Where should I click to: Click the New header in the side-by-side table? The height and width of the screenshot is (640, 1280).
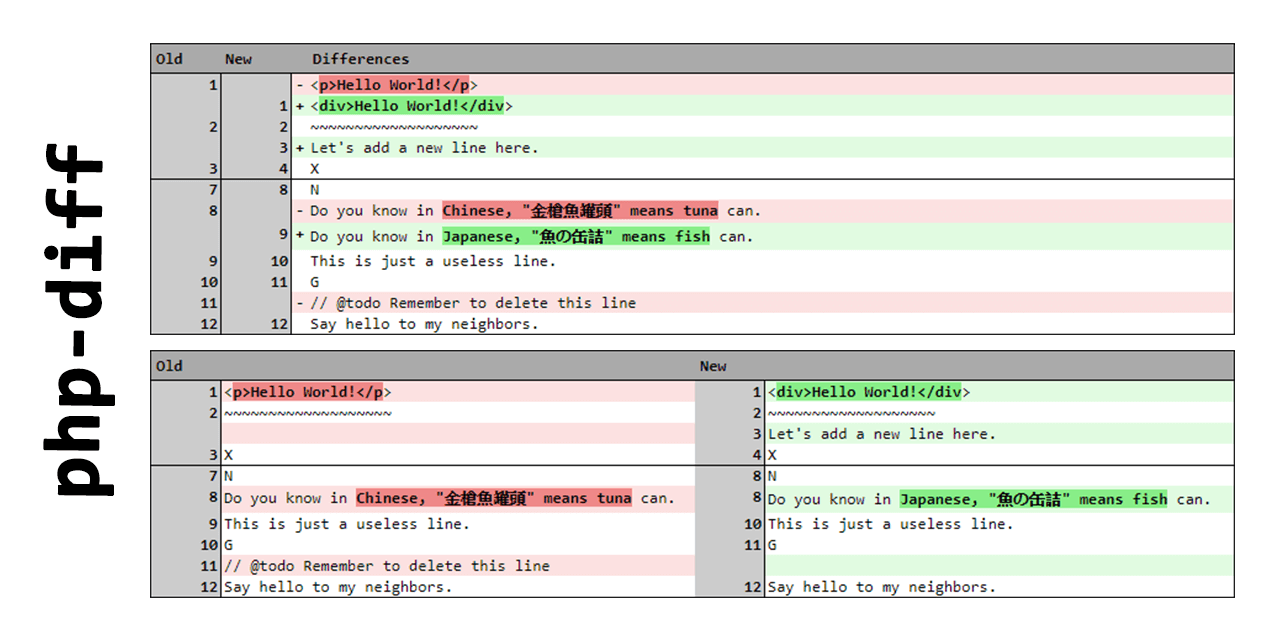[713, 366]
